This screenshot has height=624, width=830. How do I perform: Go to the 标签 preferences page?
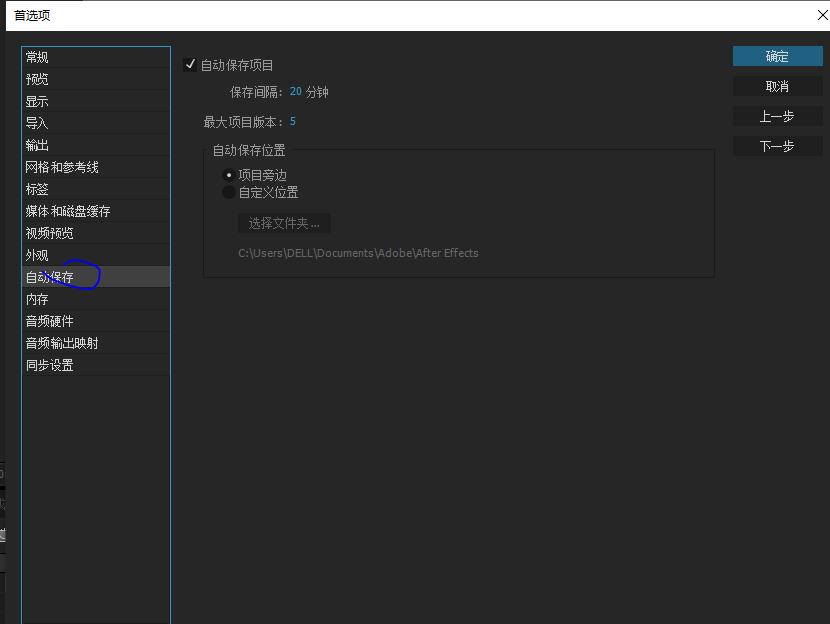click(96, 189)
